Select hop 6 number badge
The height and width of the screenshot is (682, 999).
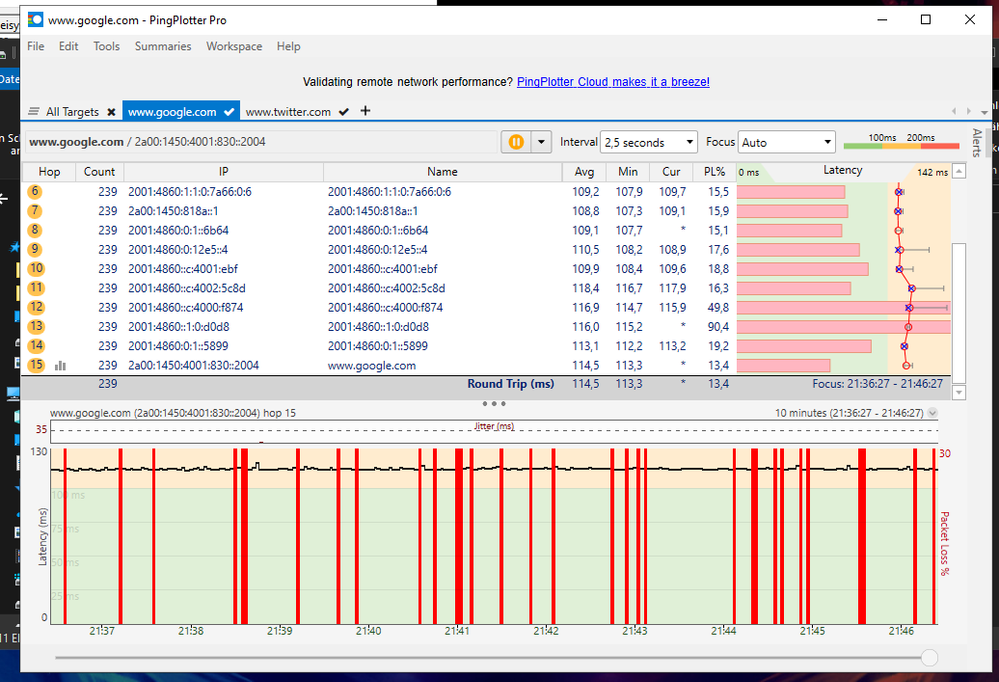[35, 191]
